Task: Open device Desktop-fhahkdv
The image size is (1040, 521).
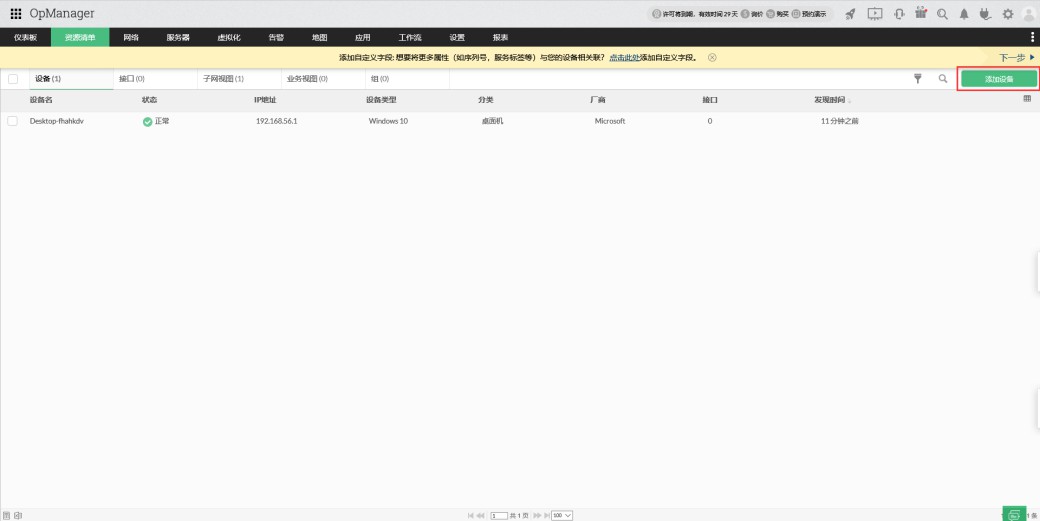Action: [x=56, y=121]
